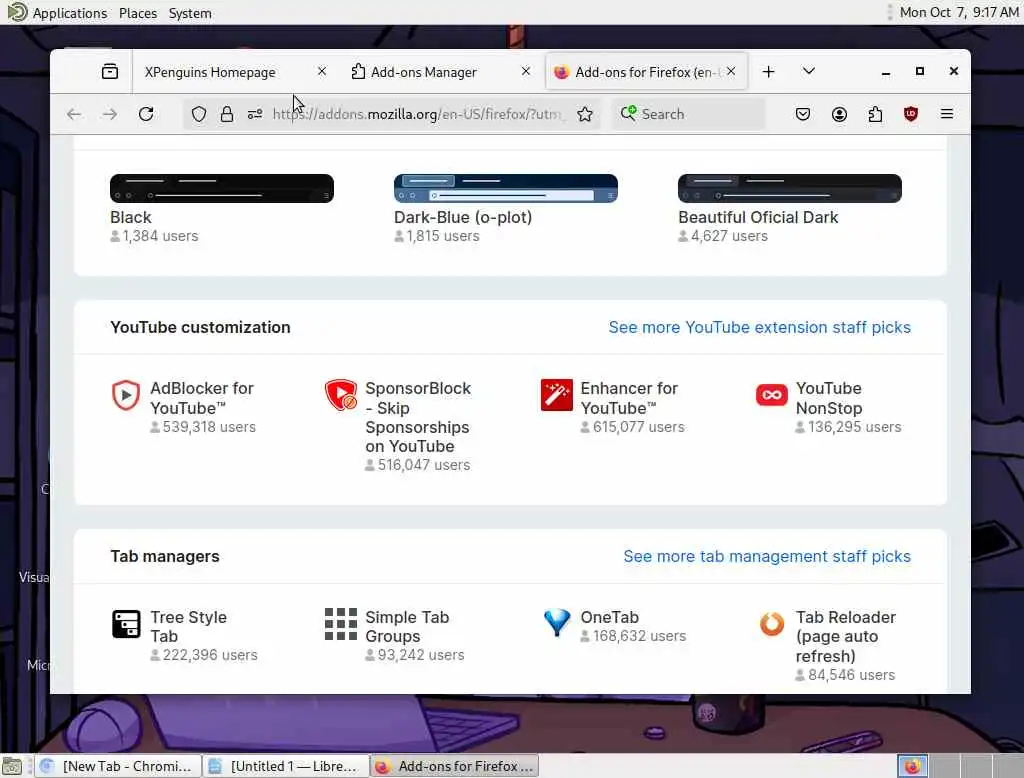Click Enhancer for YouTube wand icon
Screen dimensions: 1024x778
click(x=556, y=395)
